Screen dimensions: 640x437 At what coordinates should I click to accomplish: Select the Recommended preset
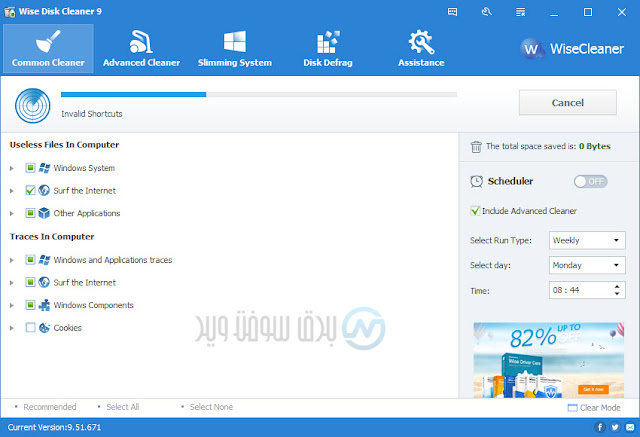pos(50,407)
